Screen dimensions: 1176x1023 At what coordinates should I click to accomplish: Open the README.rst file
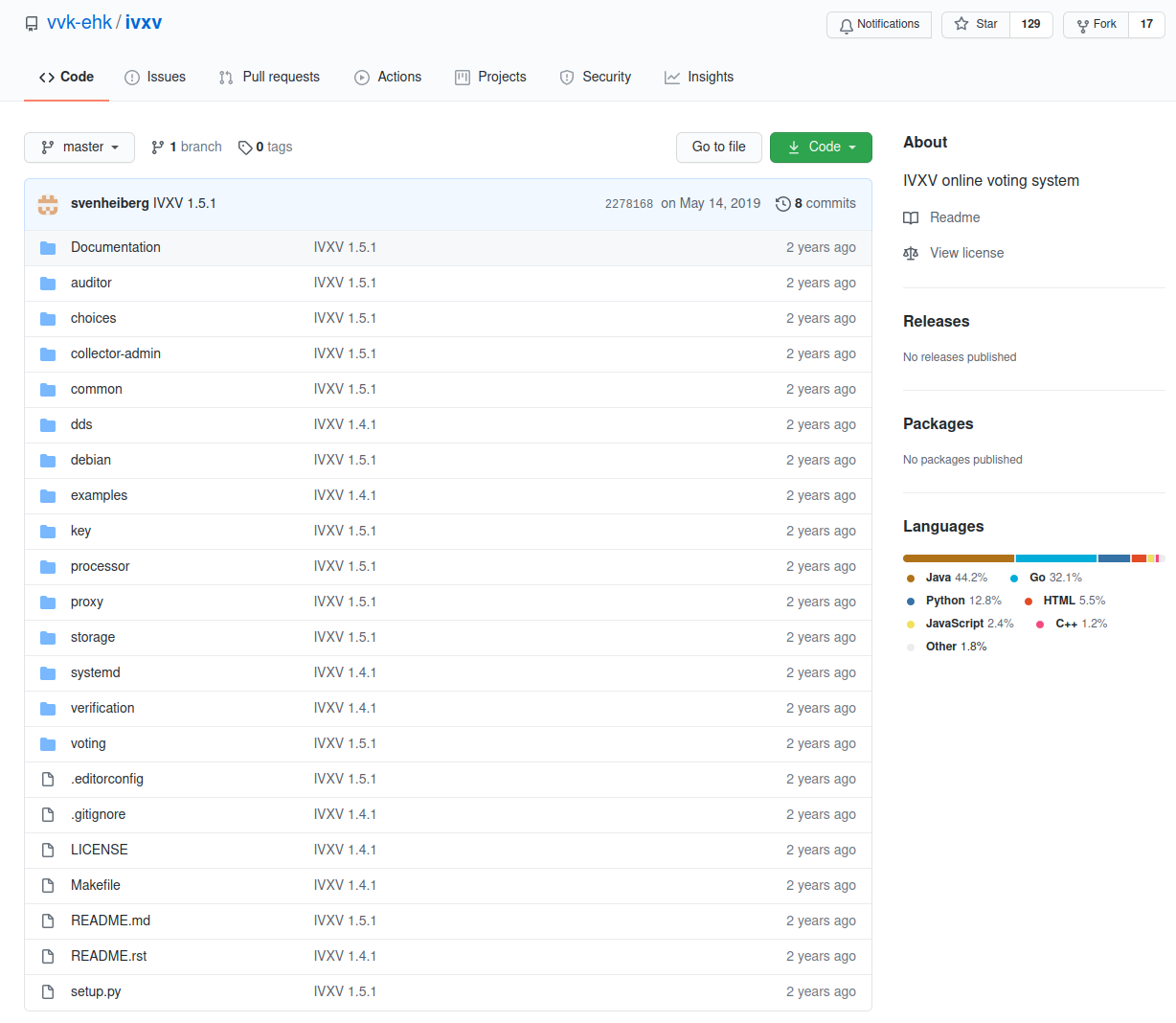pyautogui.click(x=109, y=957)
